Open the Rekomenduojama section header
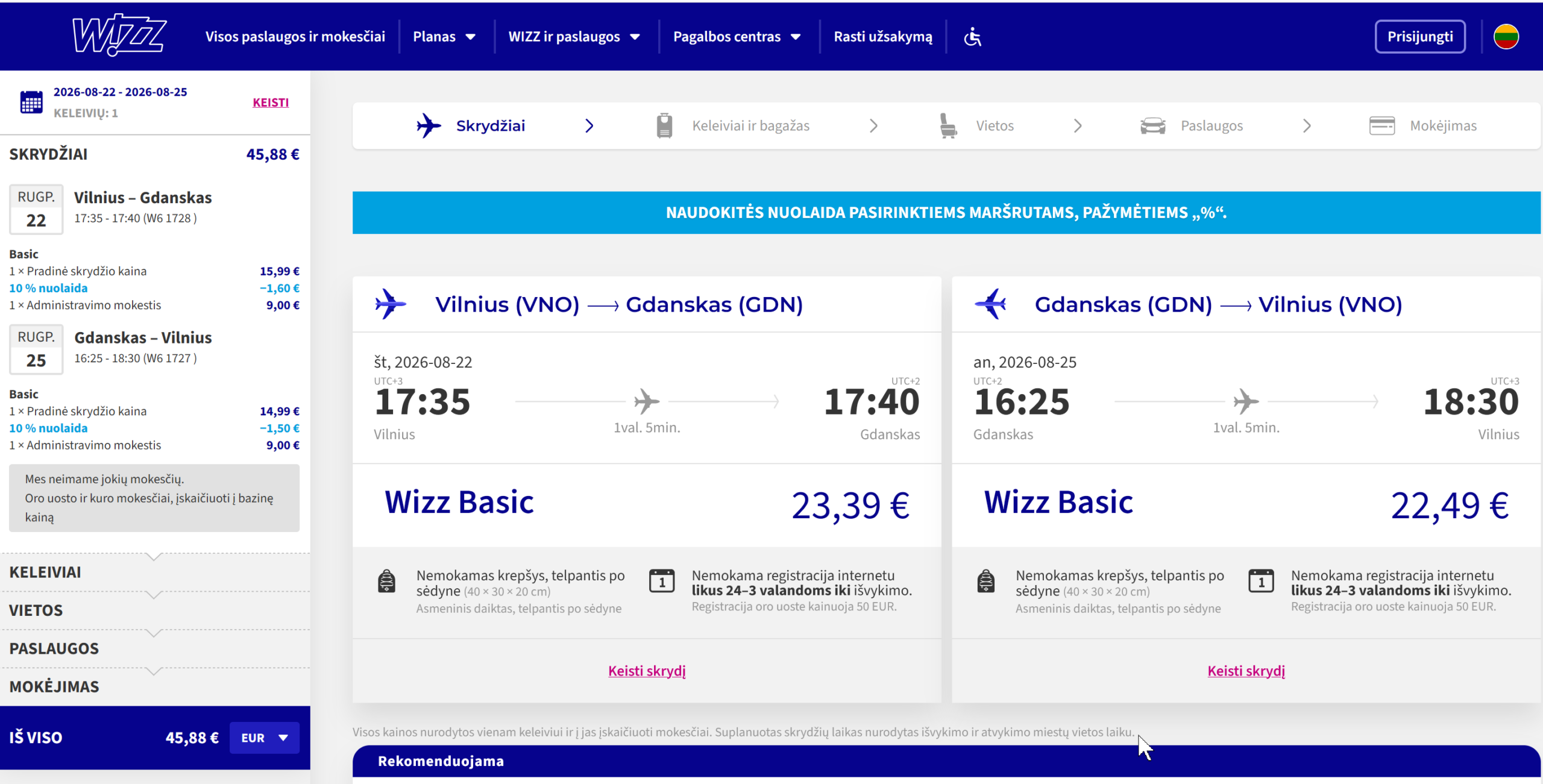Image resolution: width=1543 pixels, height=784 pixels. 946,761
